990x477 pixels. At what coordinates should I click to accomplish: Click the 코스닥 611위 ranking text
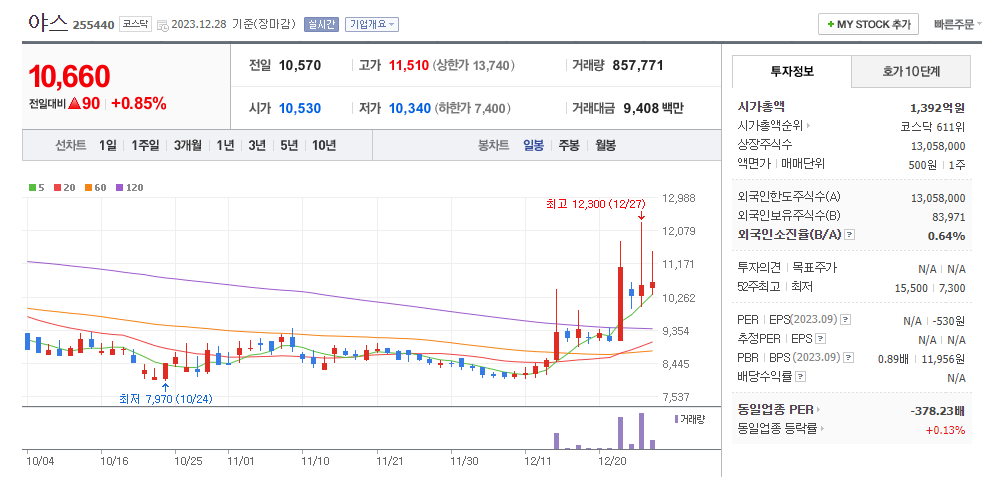[933, 126]
